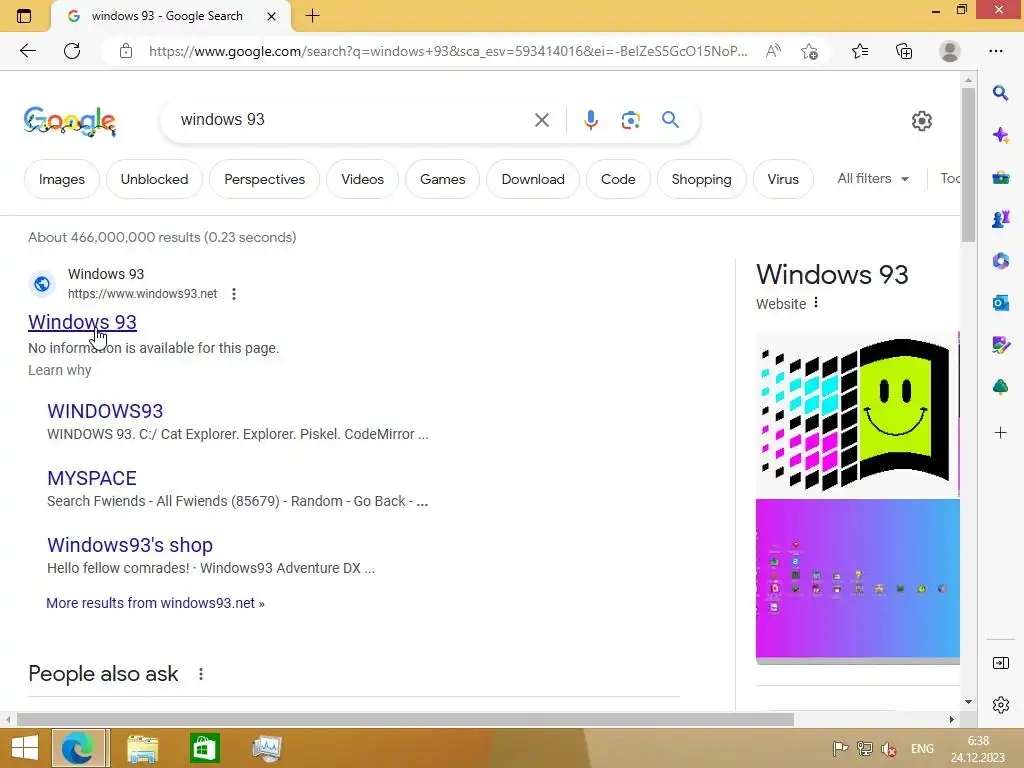Open the WINDOWS93 sitelink
The image size is (1024, 768).
coord(105,411)
